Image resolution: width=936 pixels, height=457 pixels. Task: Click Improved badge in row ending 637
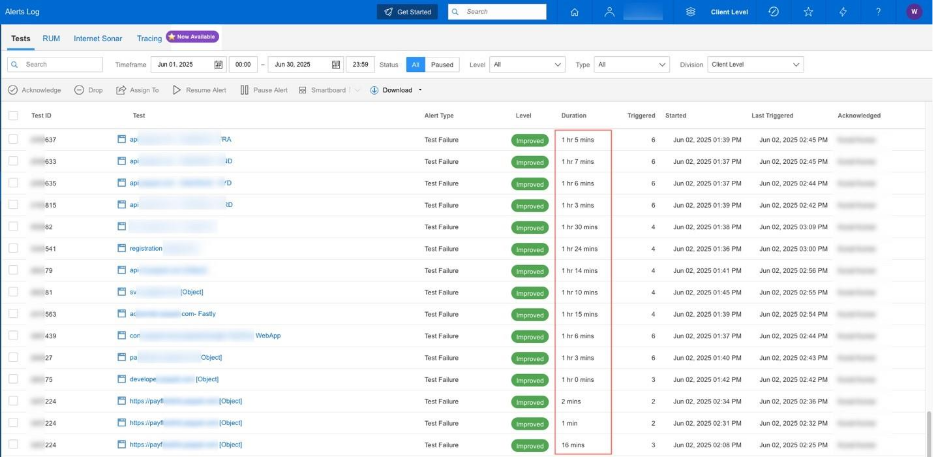click(529, 141)
